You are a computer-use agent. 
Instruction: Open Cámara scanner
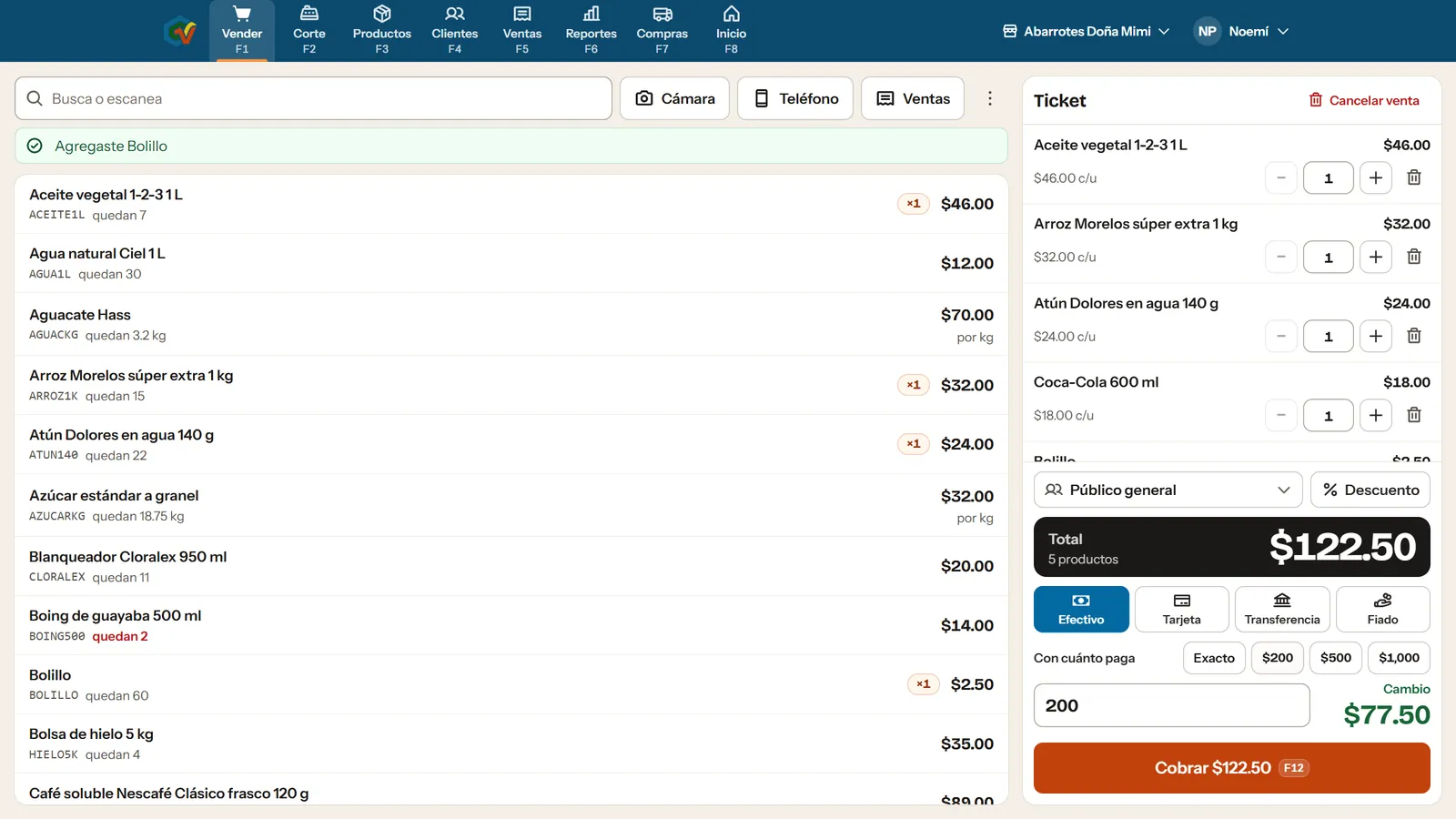[674, 98]
